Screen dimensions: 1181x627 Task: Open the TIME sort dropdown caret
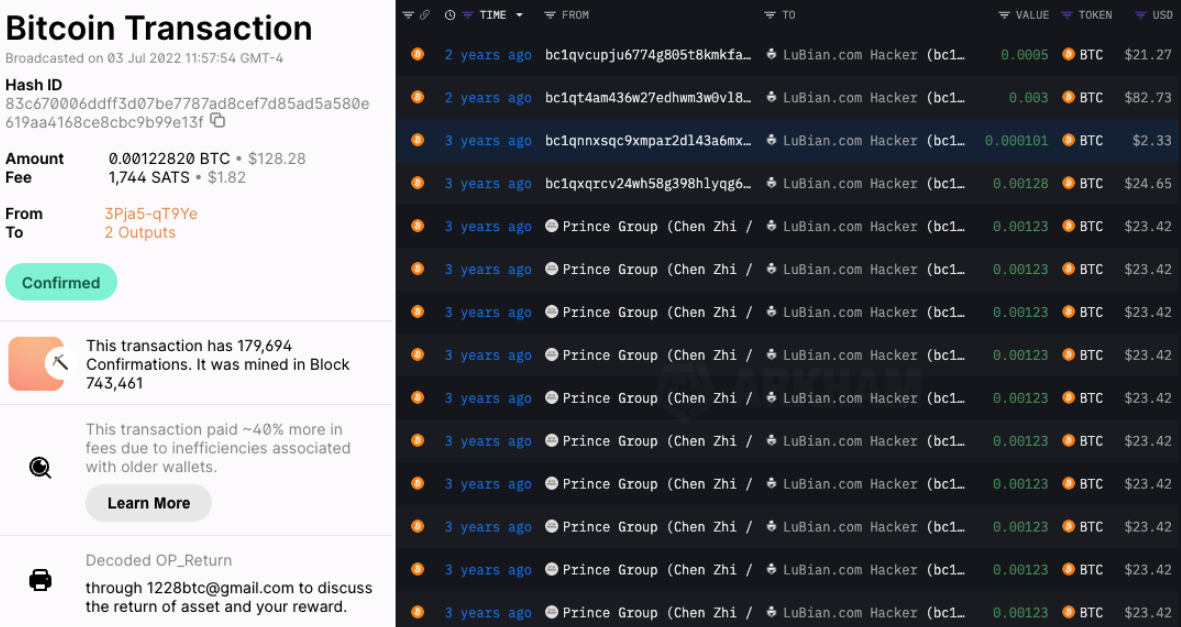tap(519, 15)
